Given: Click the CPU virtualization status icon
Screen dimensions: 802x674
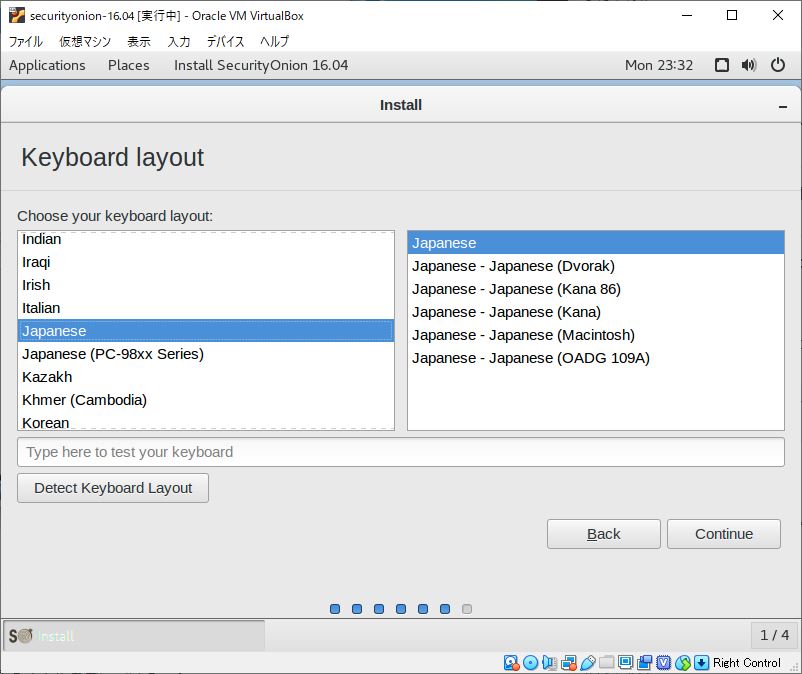Looking at the screenshot, I should coord(663,663).
